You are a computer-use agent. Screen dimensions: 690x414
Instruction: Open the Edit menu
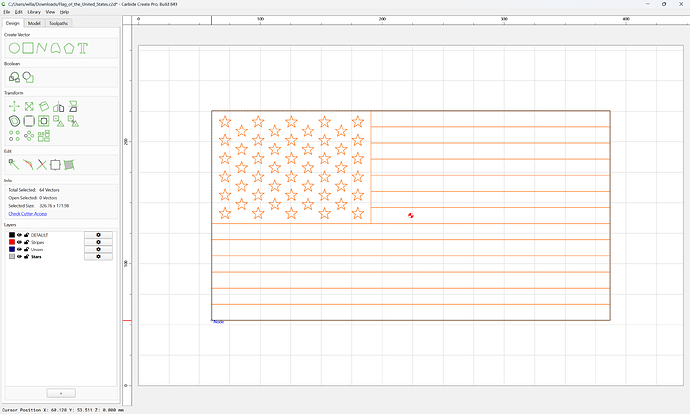18,12
